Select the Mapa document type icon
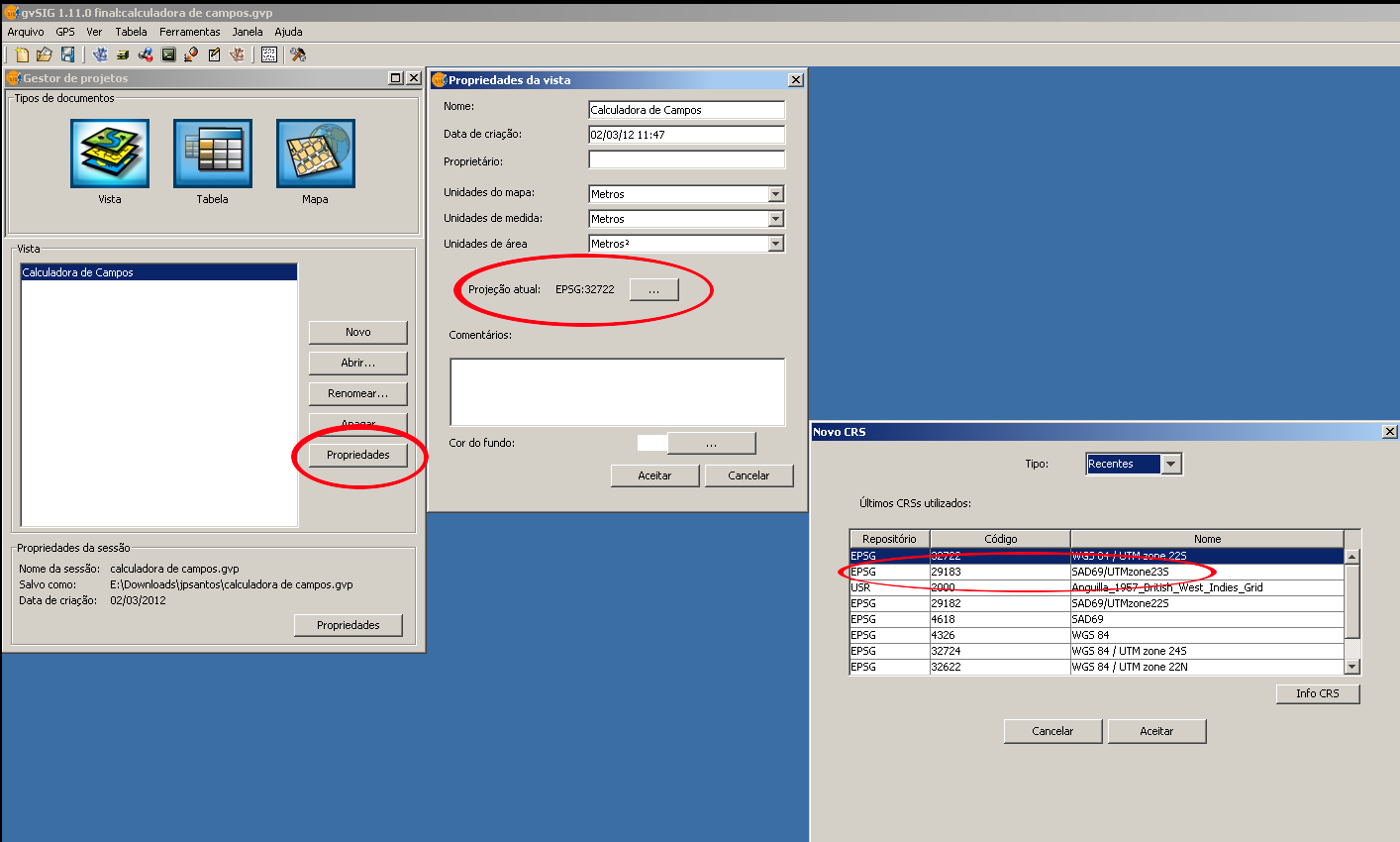This screenshot has width=1400, height=842. coord(315,154)
